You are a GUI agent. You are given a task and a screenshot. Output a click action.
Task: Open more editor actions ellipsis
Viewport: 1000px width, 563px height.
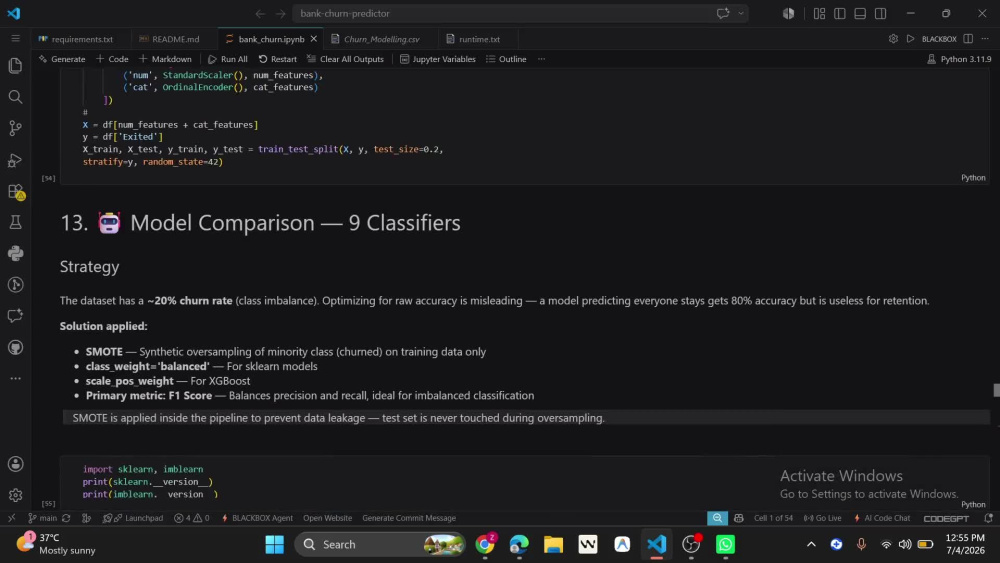pyautogui.click(x=985, y=39)
